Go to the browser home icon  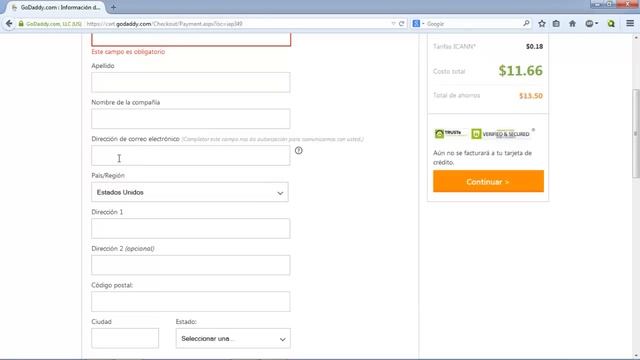[572, 24]
